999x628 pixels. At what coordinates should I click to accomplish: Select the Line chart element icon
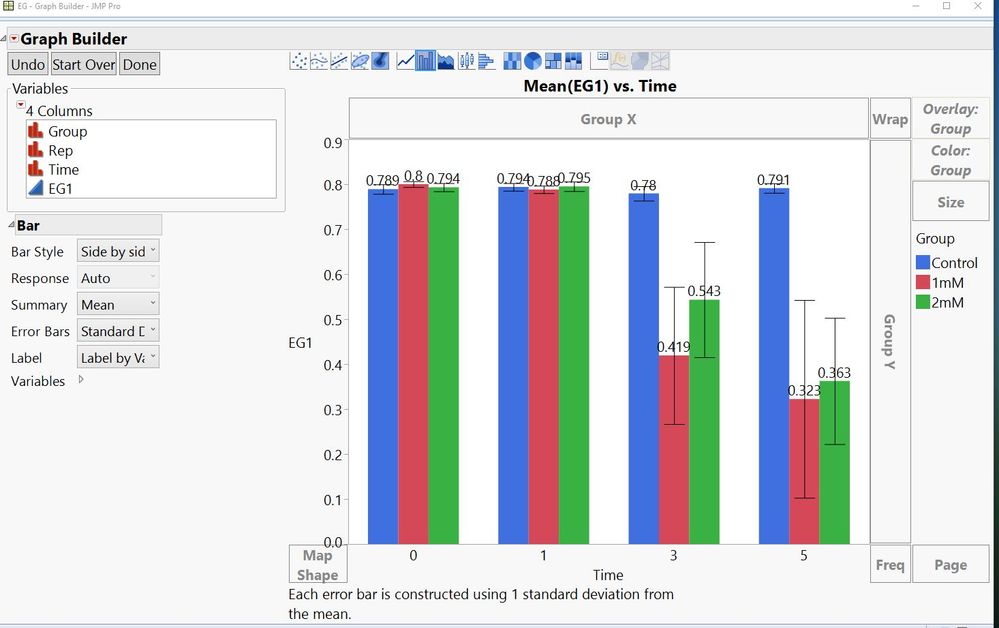[x=405, y=61]
